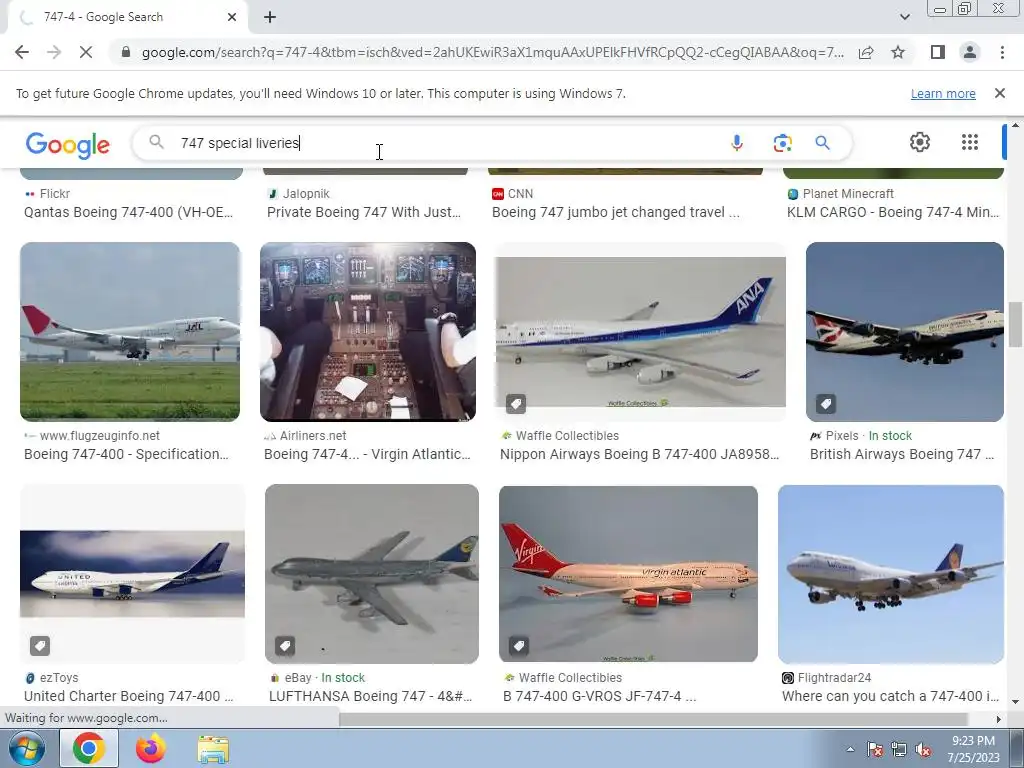
Task: Open the United Charter 747 model image
Action: click(x=133, y=574)
